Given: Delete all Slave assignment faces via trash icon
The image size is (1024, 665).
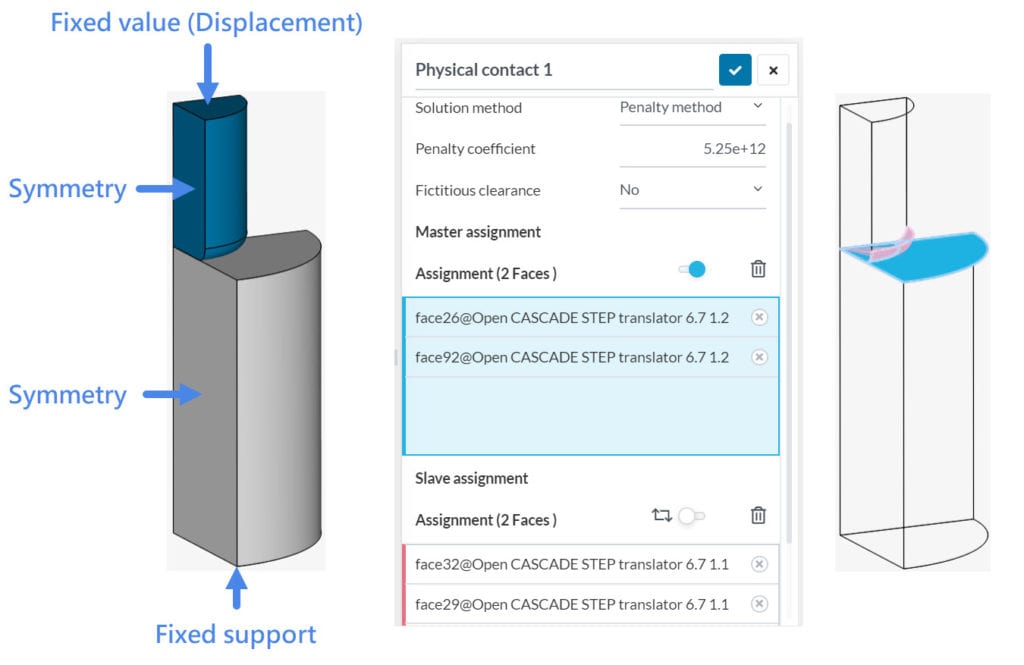Looking at the screenshot, I should (x=758, y=515).
